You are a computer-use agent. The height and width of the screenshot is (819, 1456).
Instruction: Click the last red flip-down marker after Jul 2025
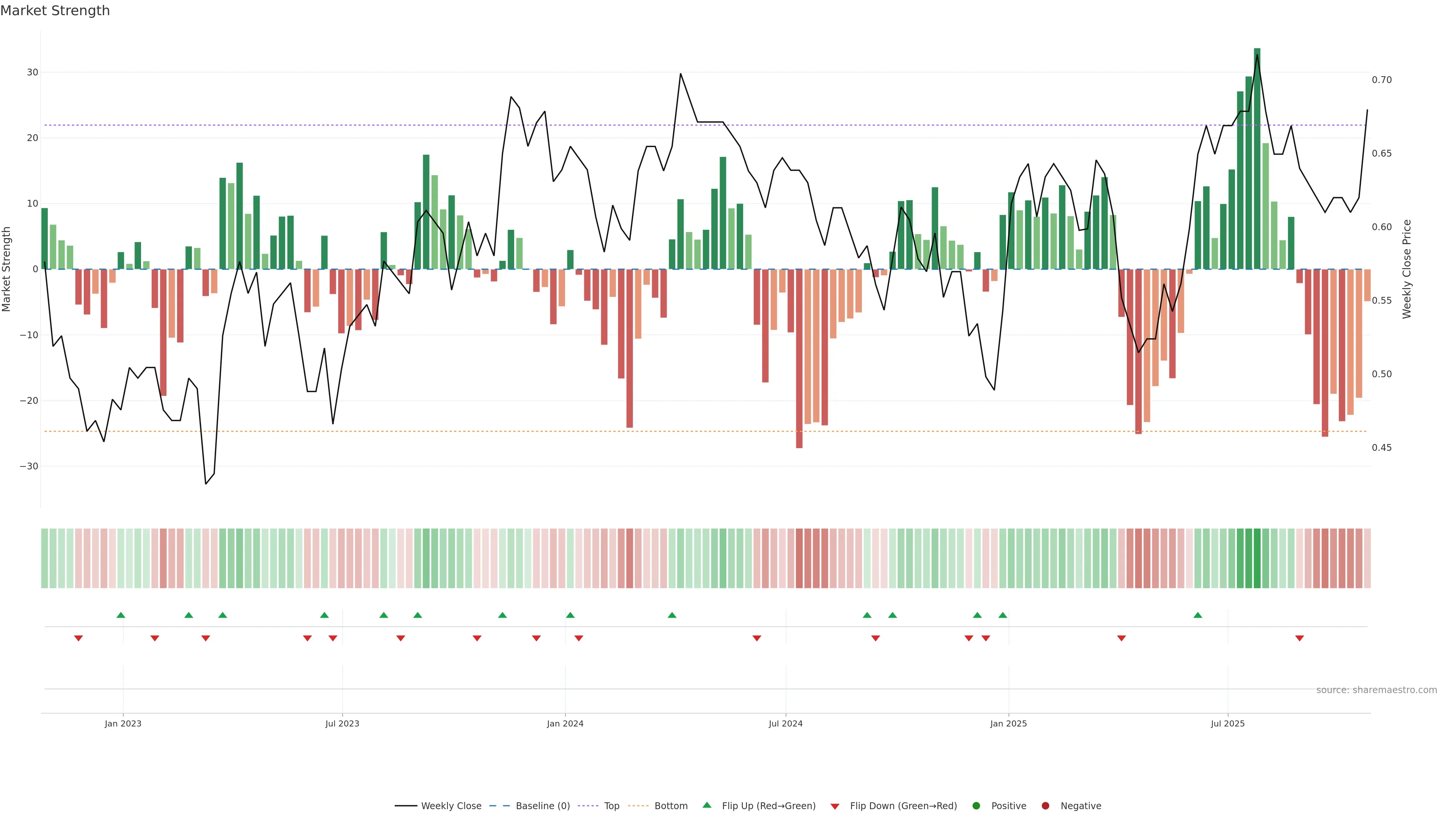[1299, 638]
